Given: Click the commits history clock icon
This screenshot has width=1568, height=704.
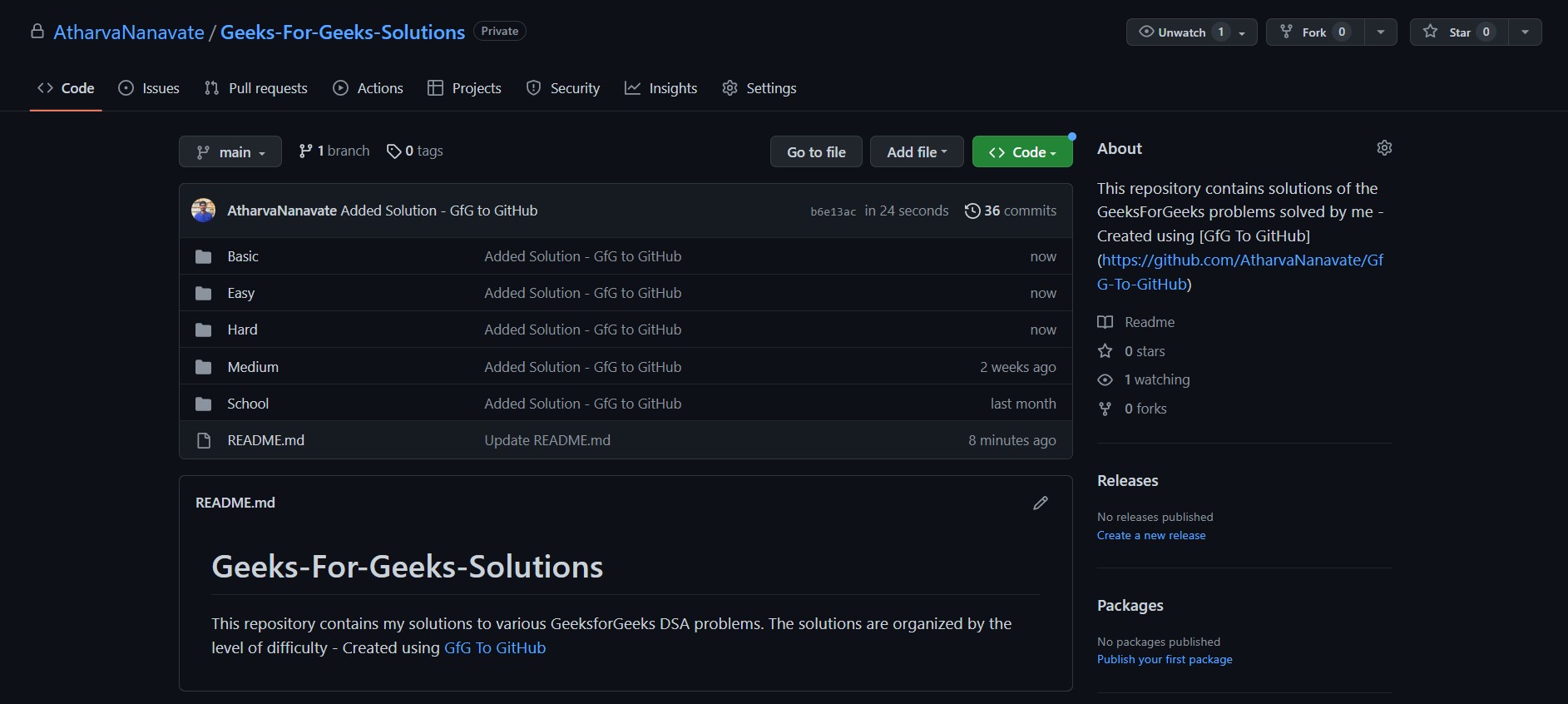Looking at the screenshot, I should tap(972, 211).
